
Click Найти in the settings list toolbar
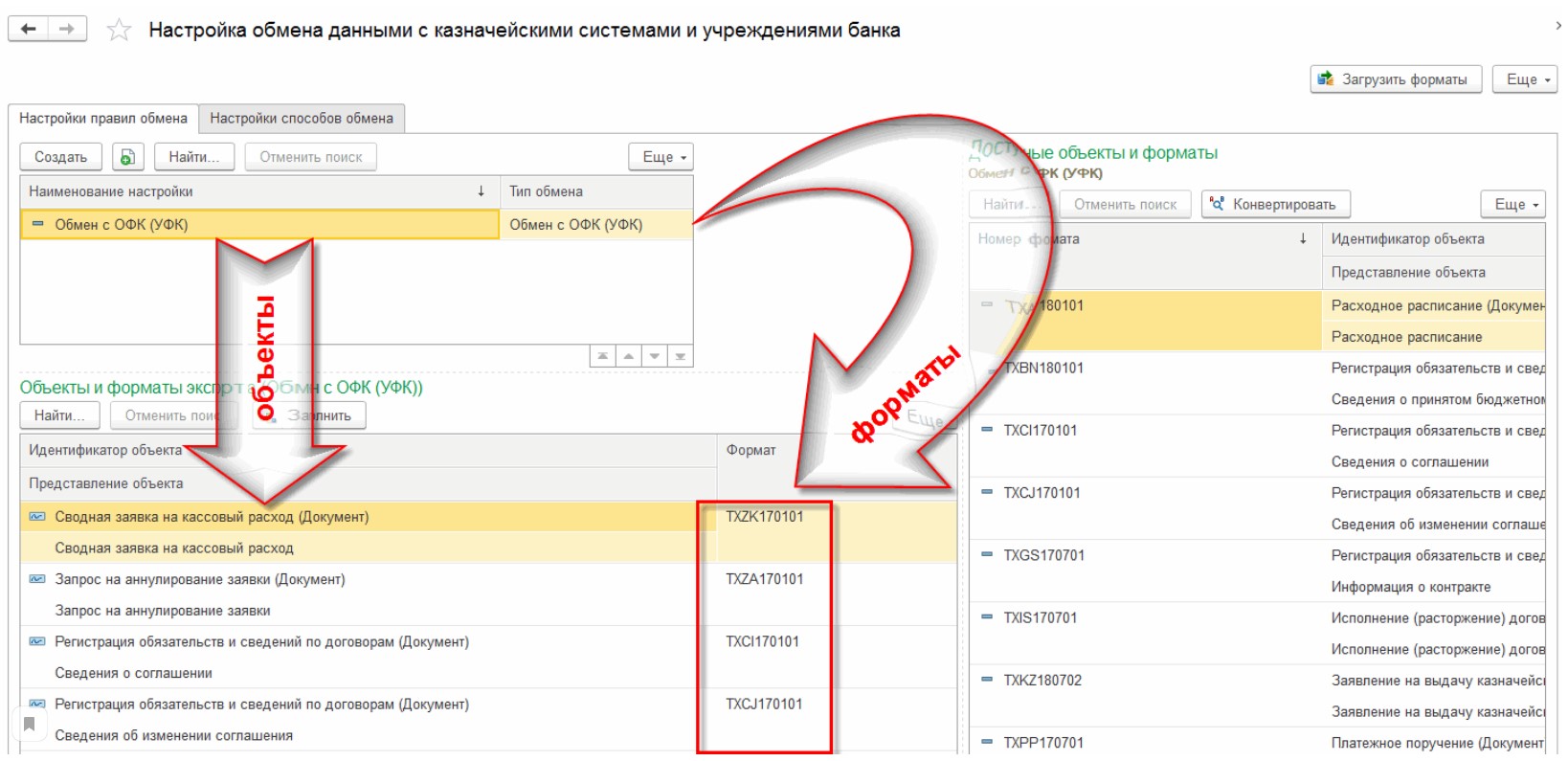194,157
